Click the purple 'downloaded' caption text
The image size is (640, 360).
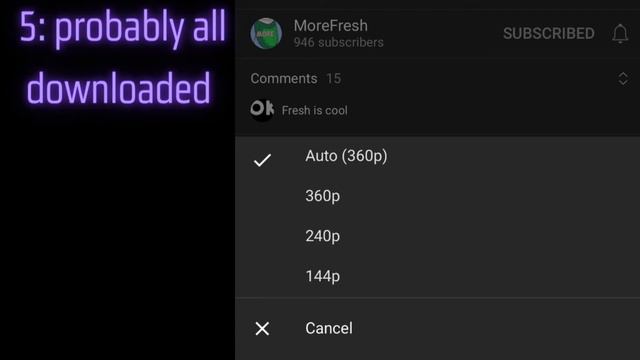[x=118, y=88]
